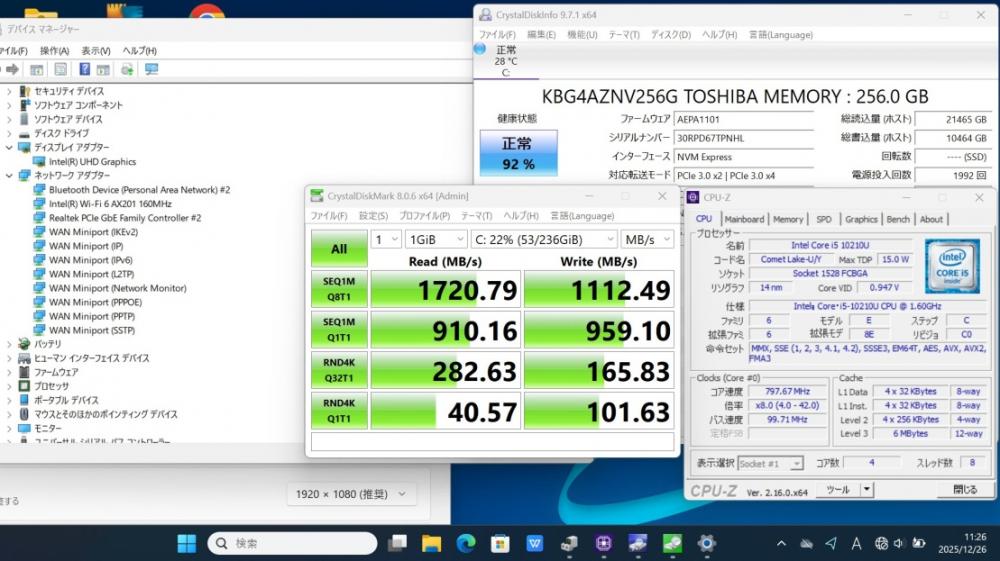1000x561 pixels.
Task: Click the green All benchmark button
Action: (x=339, y=249)
